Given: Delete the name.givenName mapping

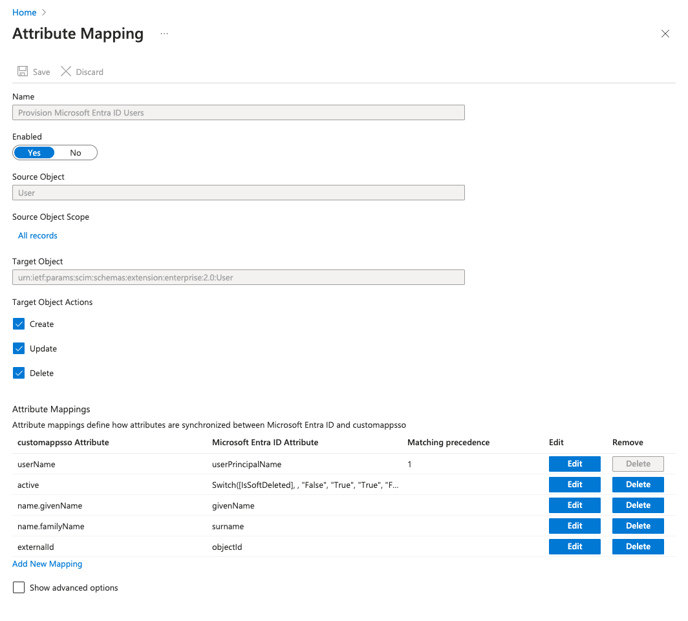Looking at the screenshot, I should point(638,505).
